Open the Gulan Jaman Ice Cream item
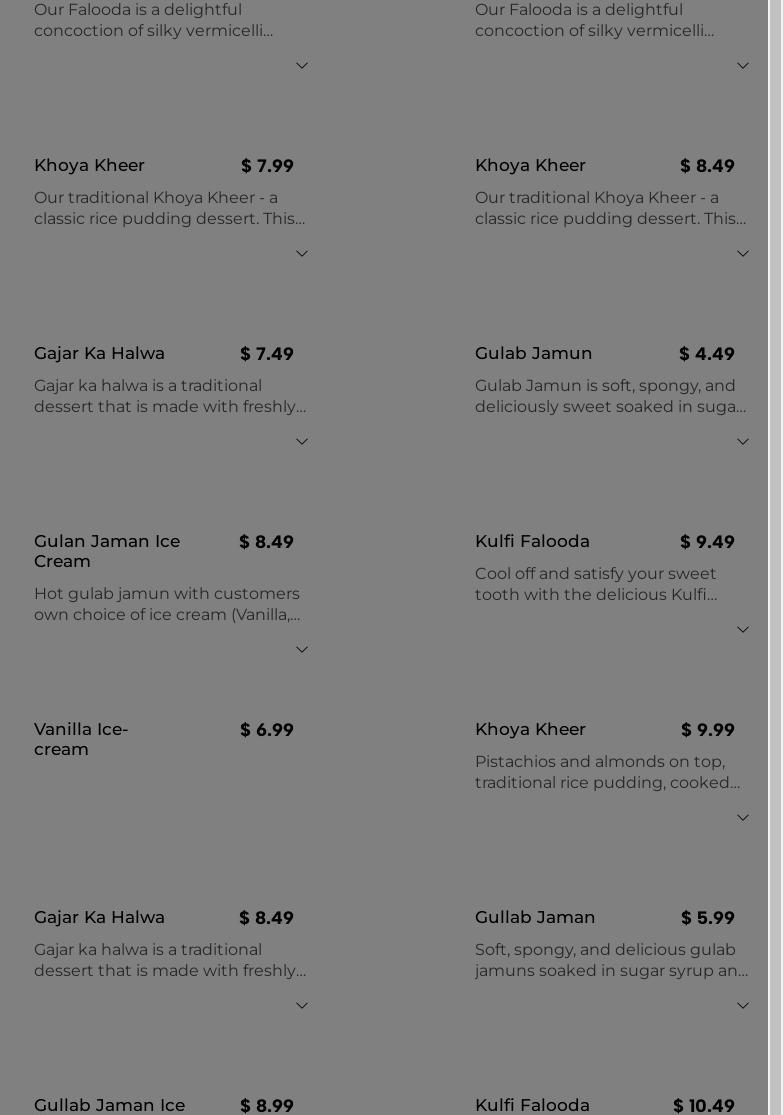The height and width of the screenshot is (1115, 783). tap(107, 551)
